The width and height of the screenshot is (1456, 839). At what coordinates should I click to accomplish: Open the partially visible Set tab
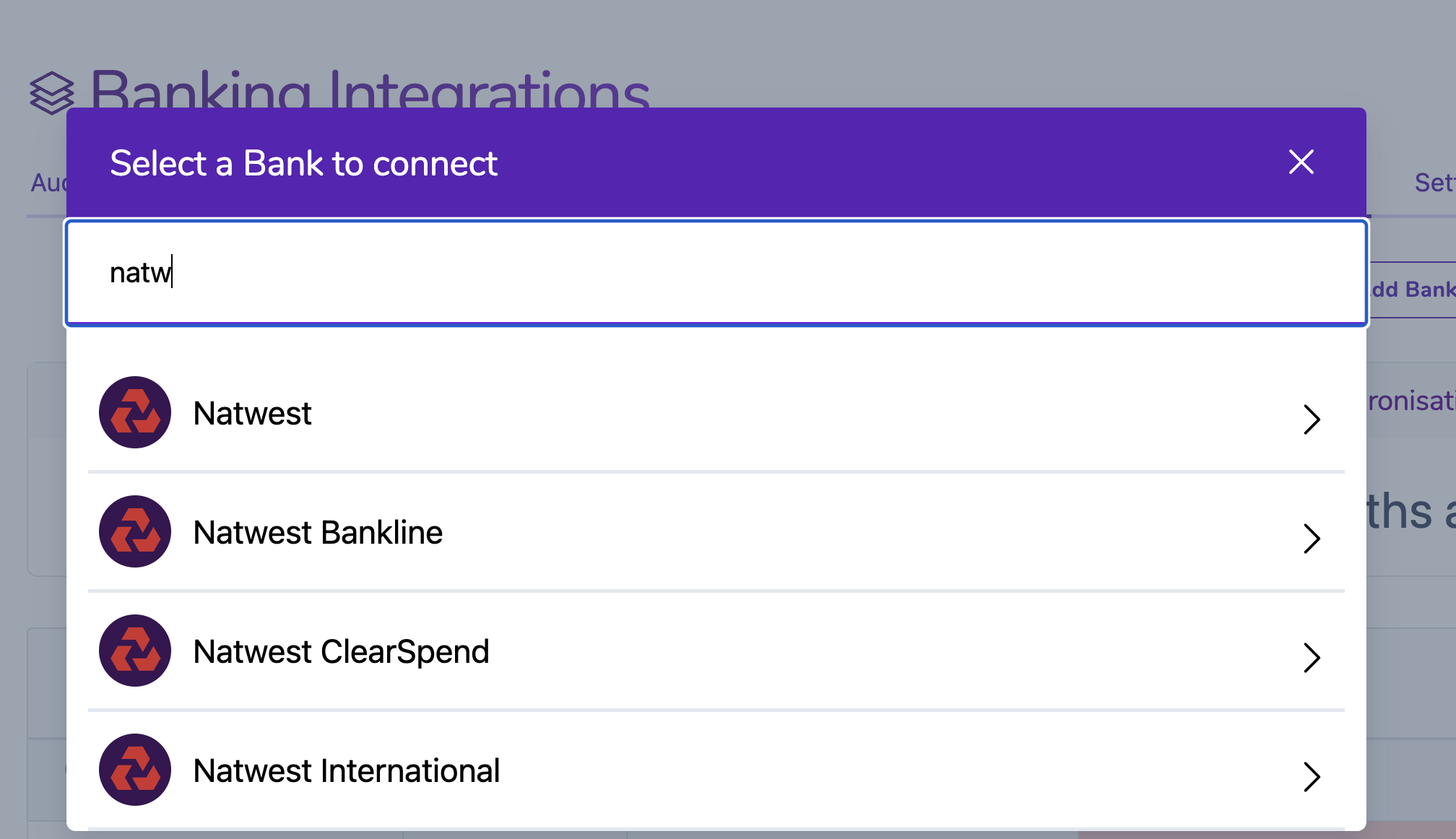[1434, 183]
